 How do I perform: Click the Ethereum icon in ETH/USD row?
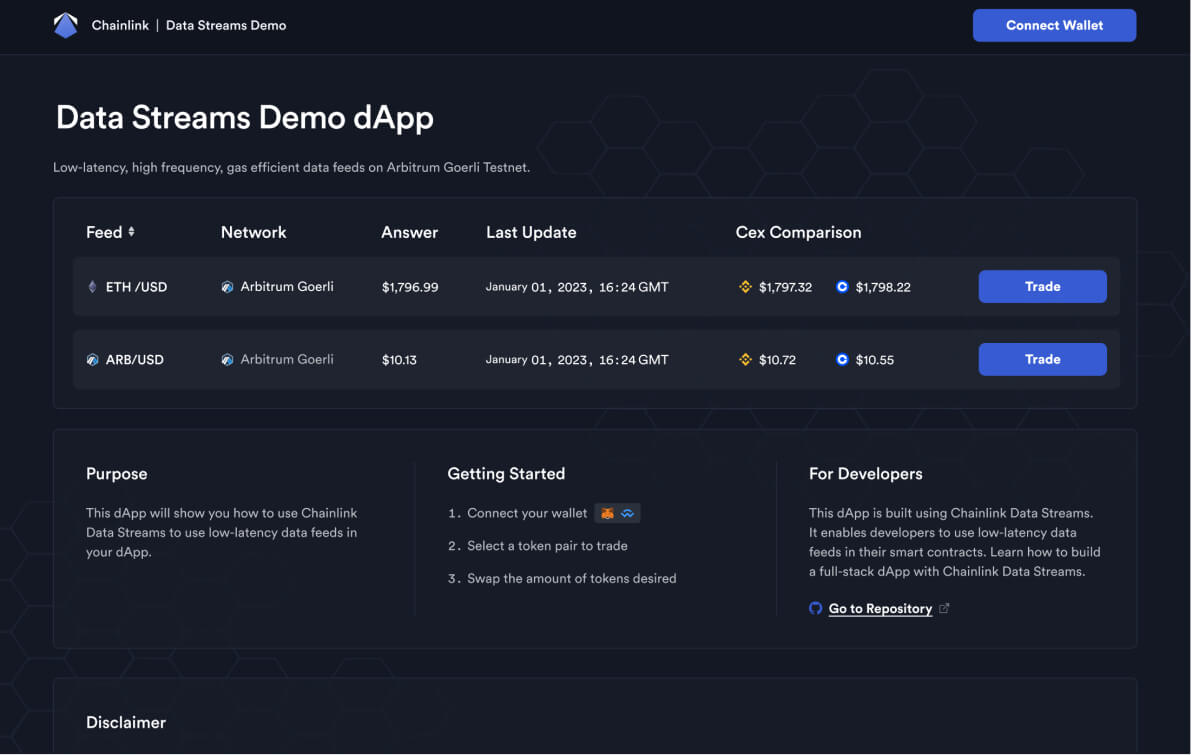point(93,287)
